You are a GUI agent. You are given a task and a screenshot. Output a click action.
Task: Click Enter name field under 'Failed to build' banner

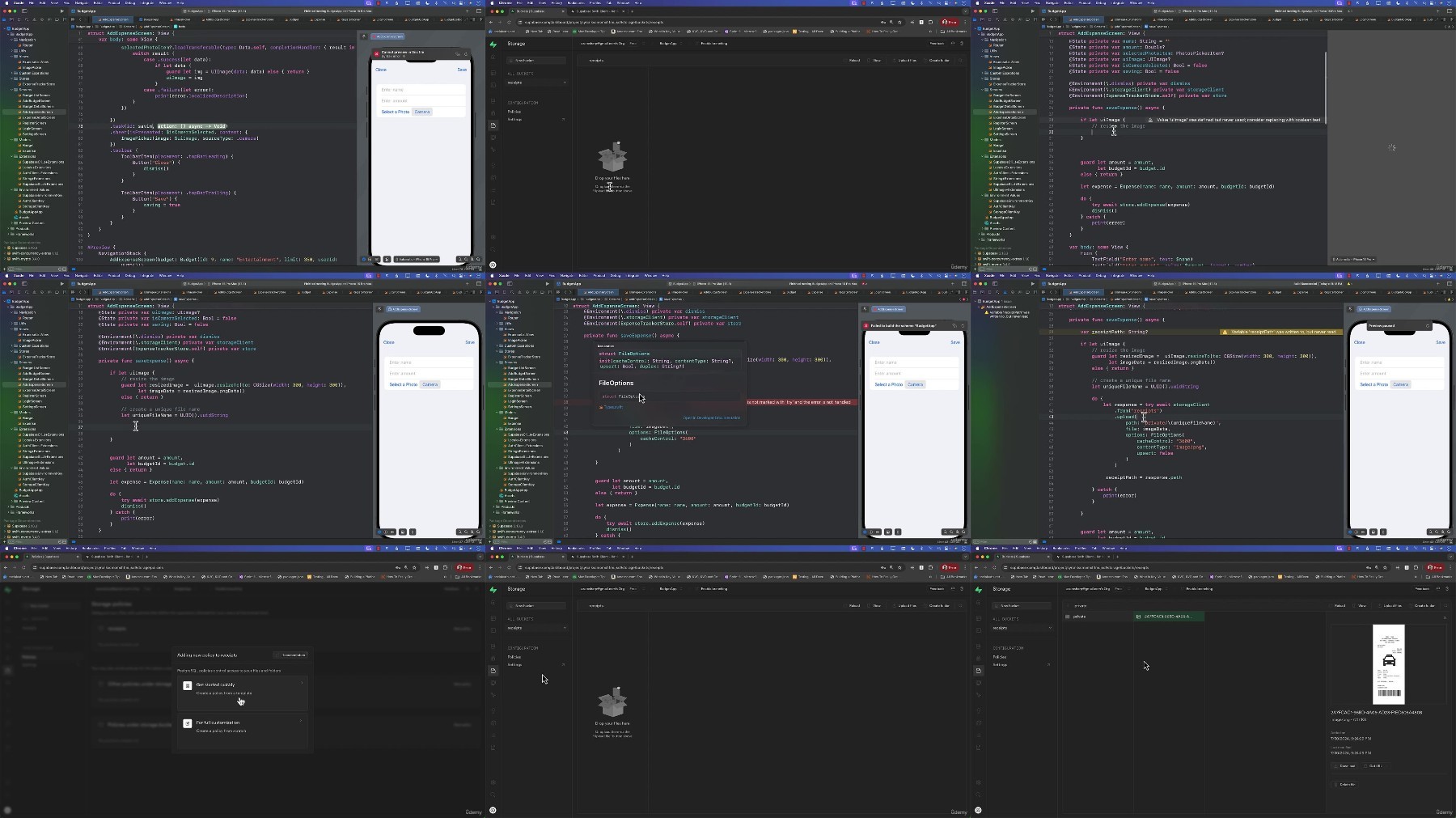pos(914,362)
